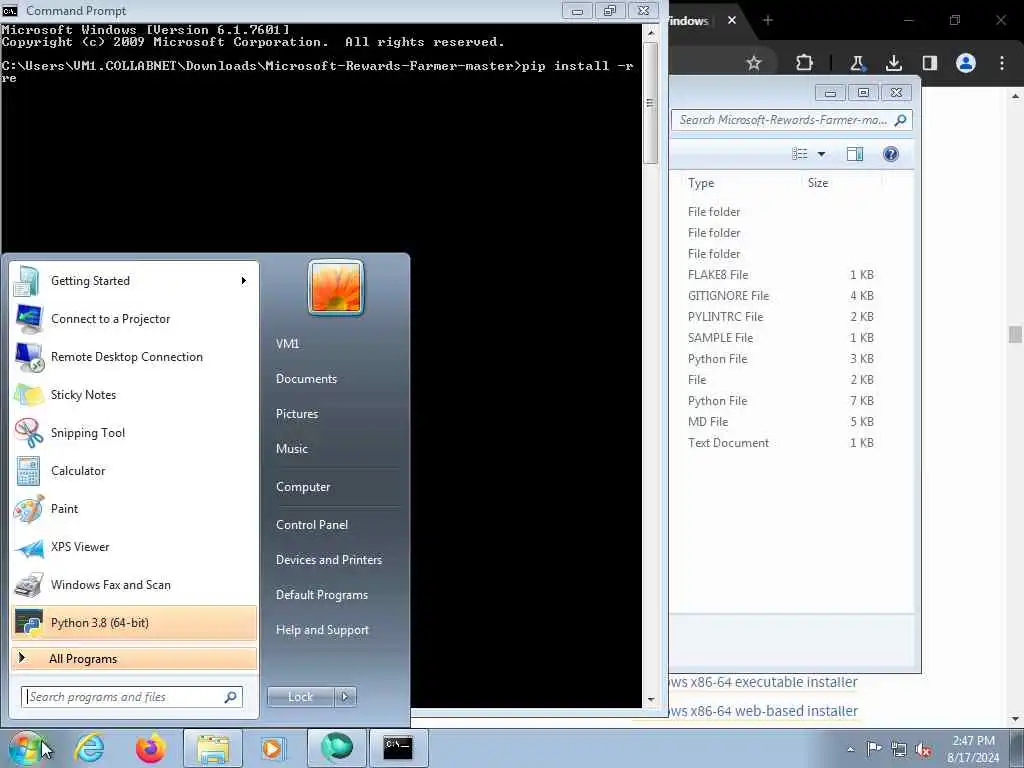
Task: Click Command Prompt scroll up arrow
Action: pos(650,32)
